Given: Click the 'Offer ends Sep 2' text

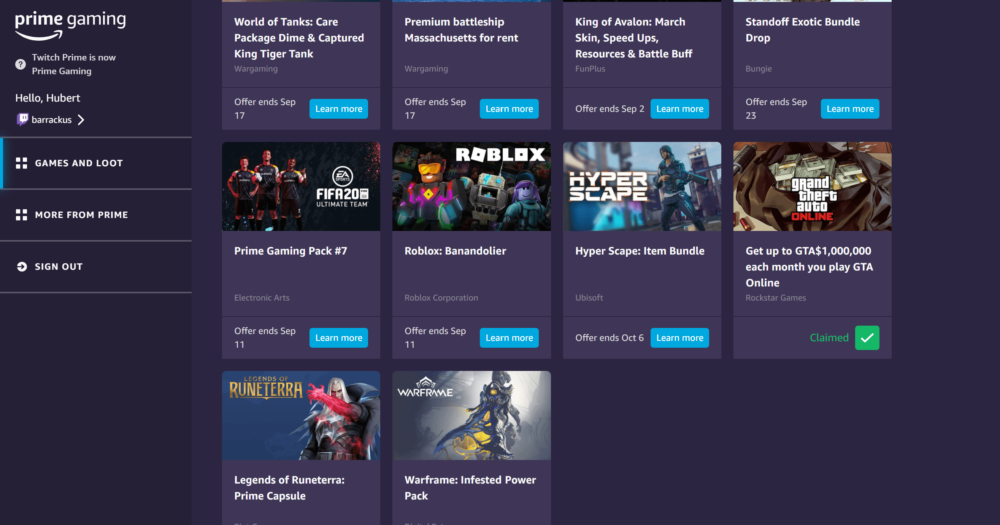Looking at the screenshot, I should [x=610, y=108].
